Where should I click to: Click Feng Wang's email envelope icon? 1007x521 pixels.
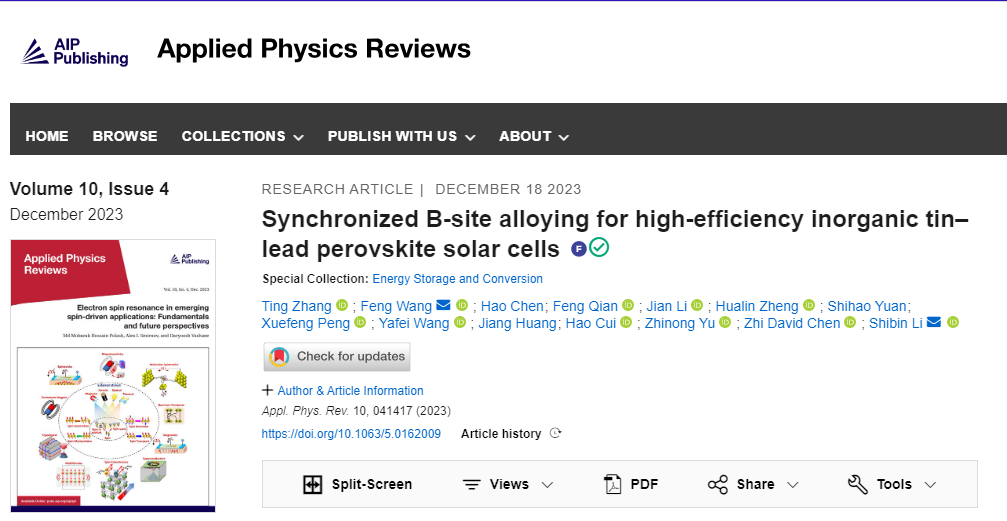pyautogui.click(x=444, y=306)
